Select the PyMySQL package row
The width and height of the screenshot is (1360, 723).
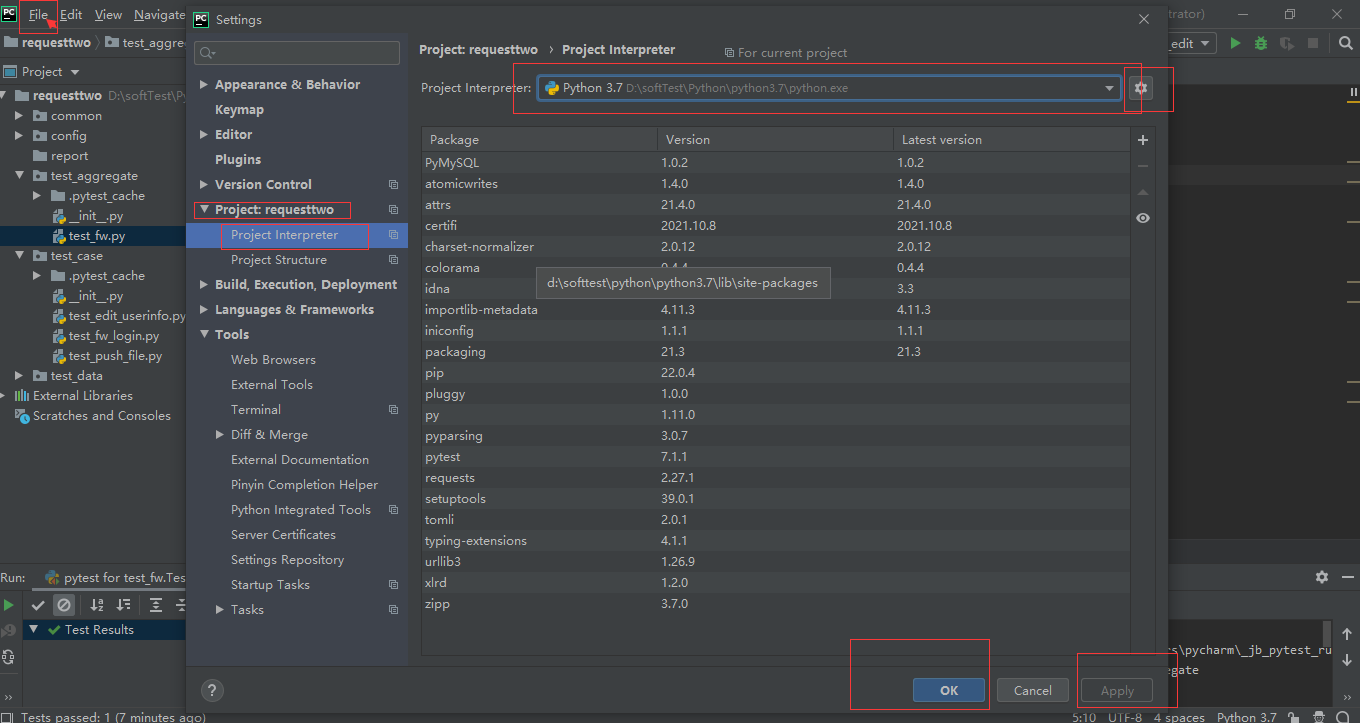tap(775, 162)
